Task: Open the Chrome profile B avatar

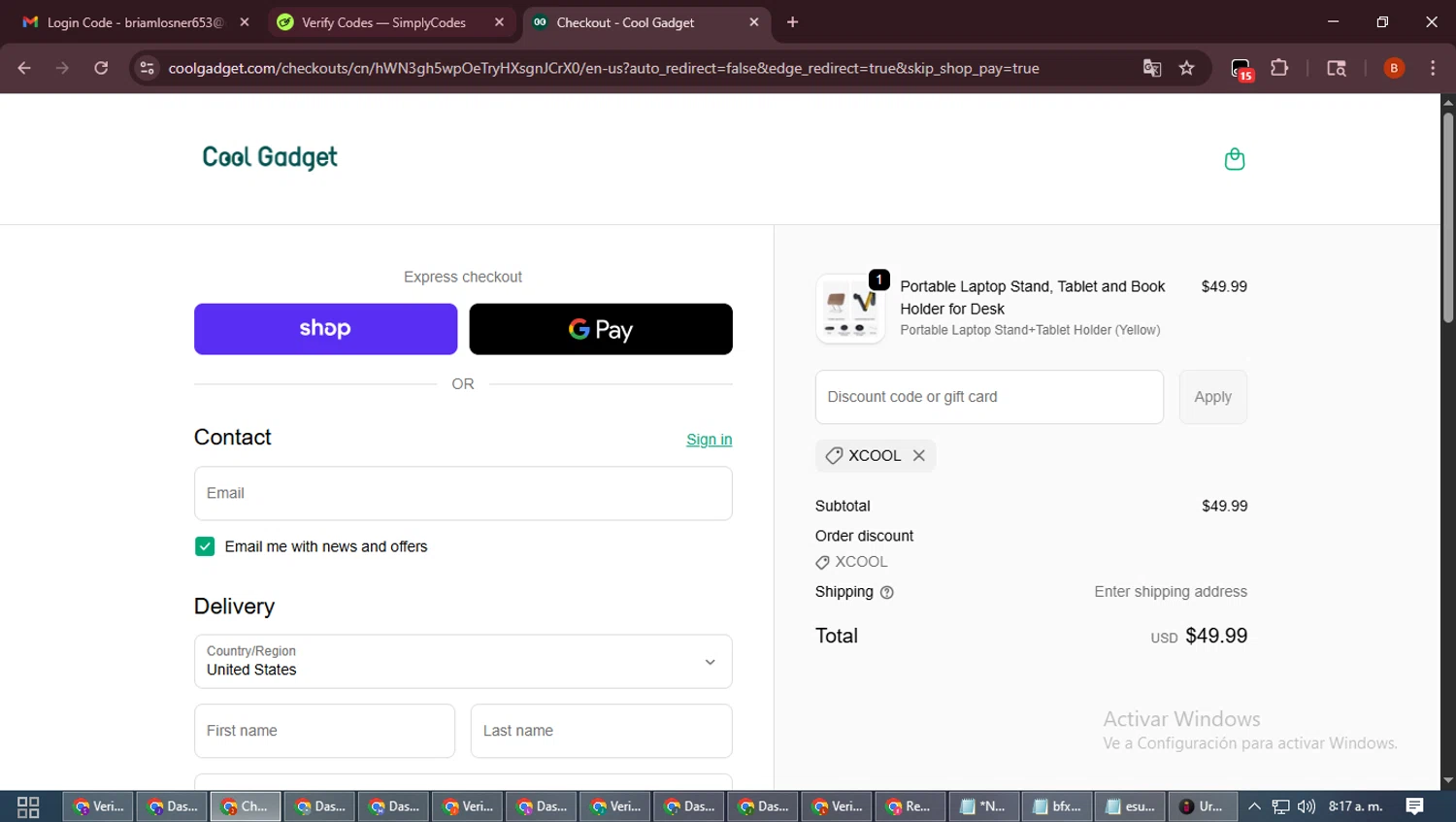Action: coord(1394,68)
